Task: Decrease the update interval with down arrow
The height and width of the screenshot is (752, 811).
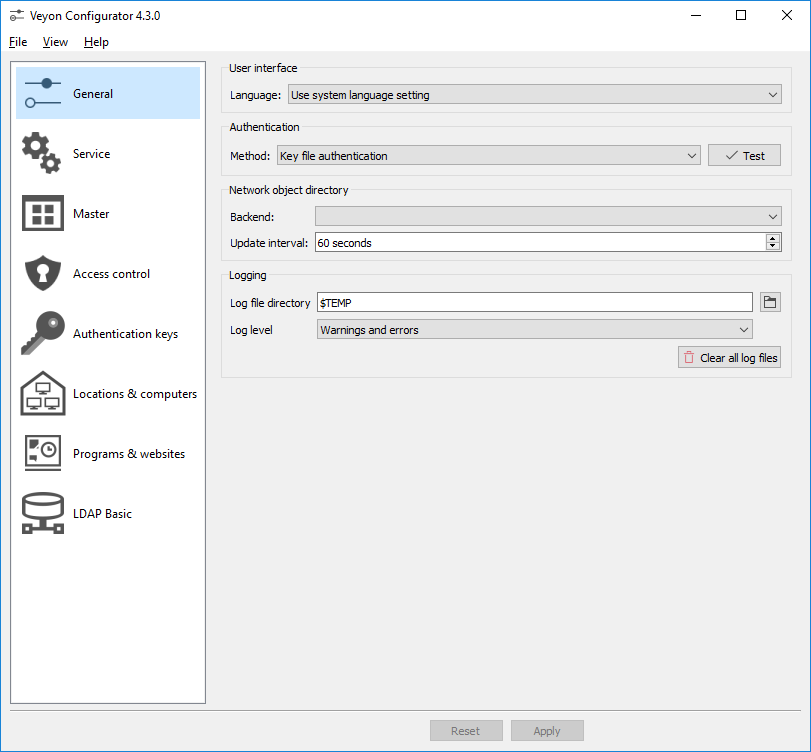Action: [773, 246]
